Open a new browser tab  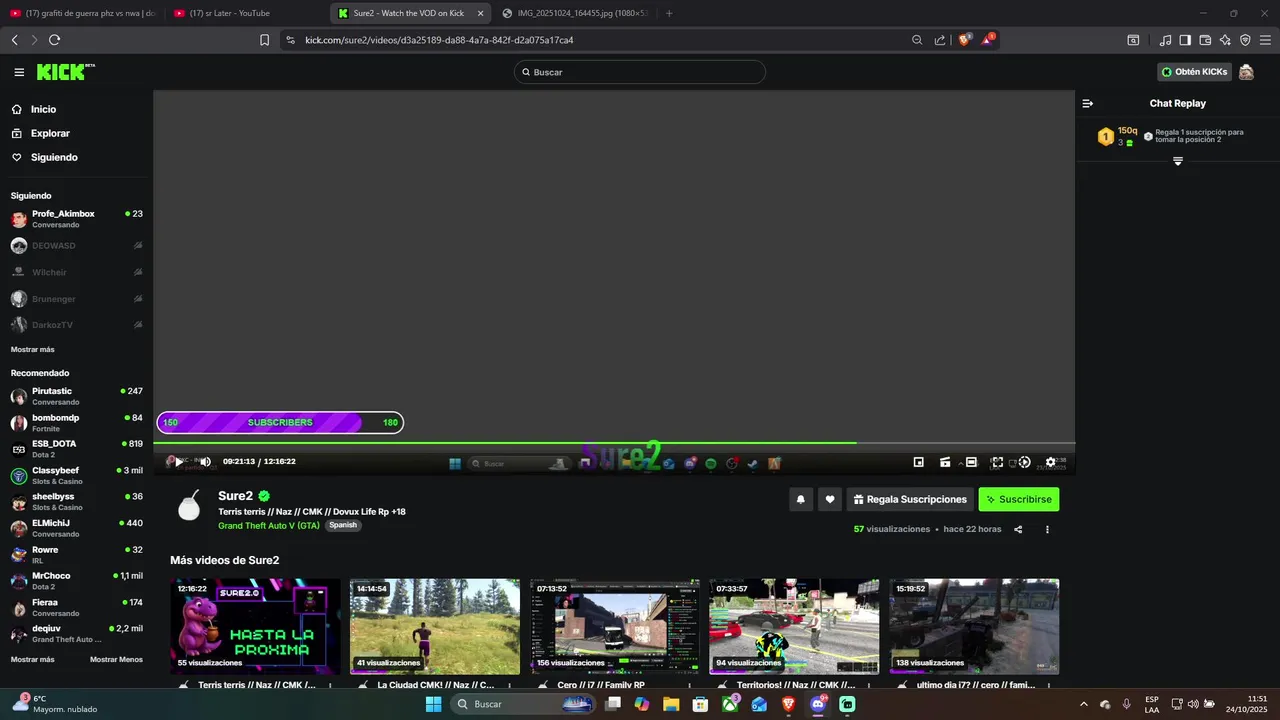point(669,13)
